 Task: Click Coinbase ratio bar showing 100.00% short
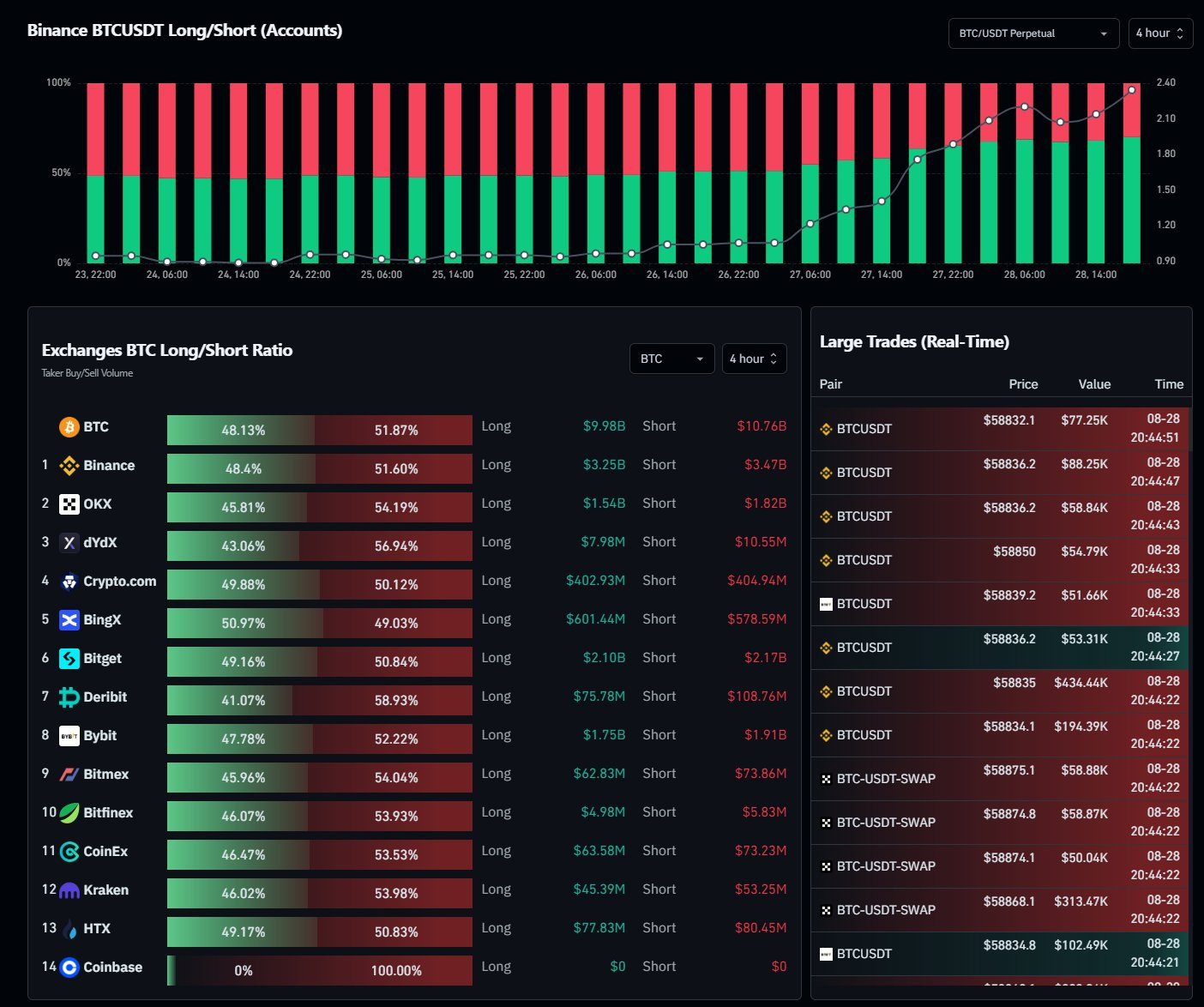click(x=320, y=970)
